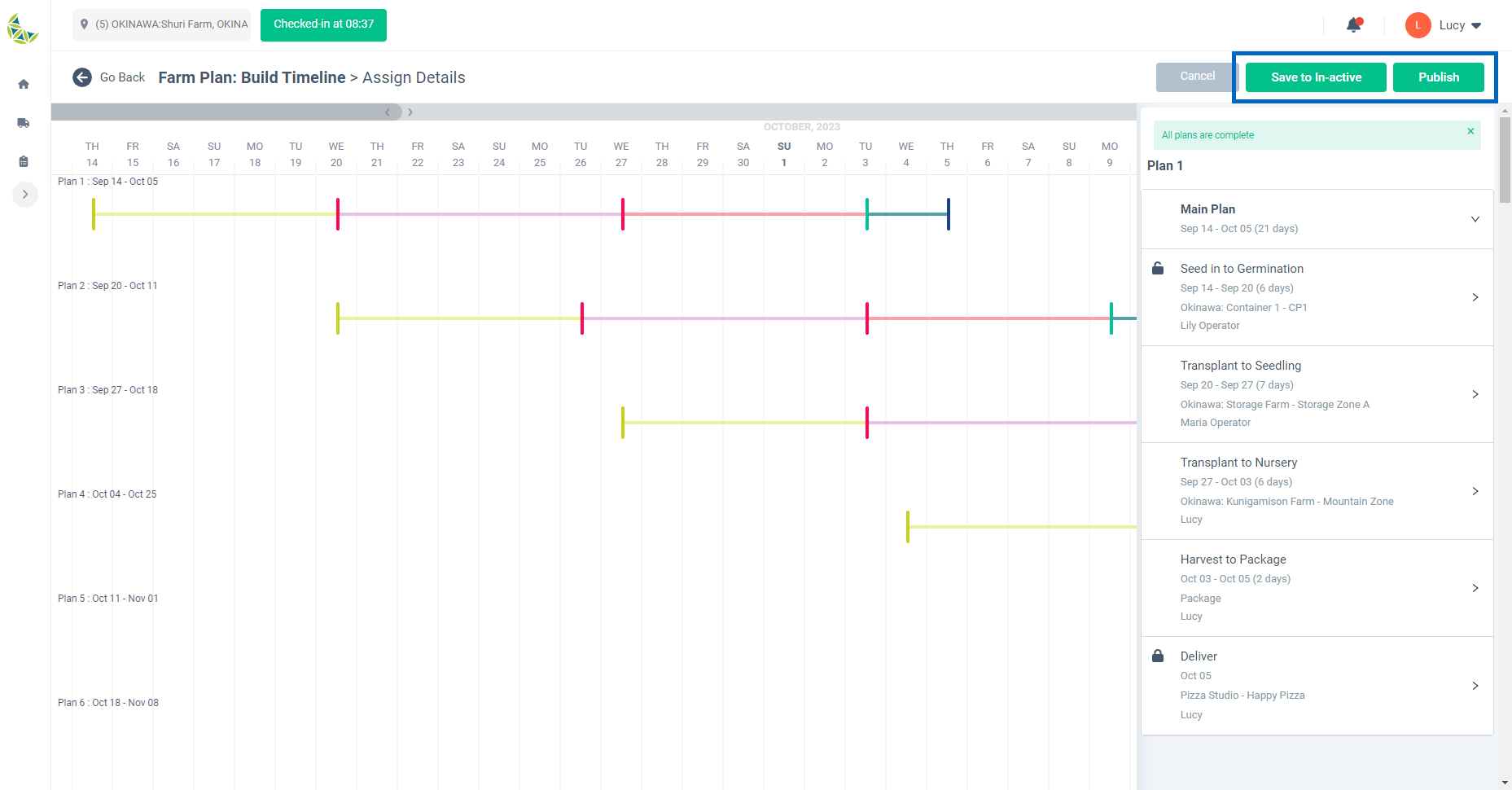Screen dimensions: 1512x790
Task: Select the Plan 1 yellow start marker
Action: [94, 214]
